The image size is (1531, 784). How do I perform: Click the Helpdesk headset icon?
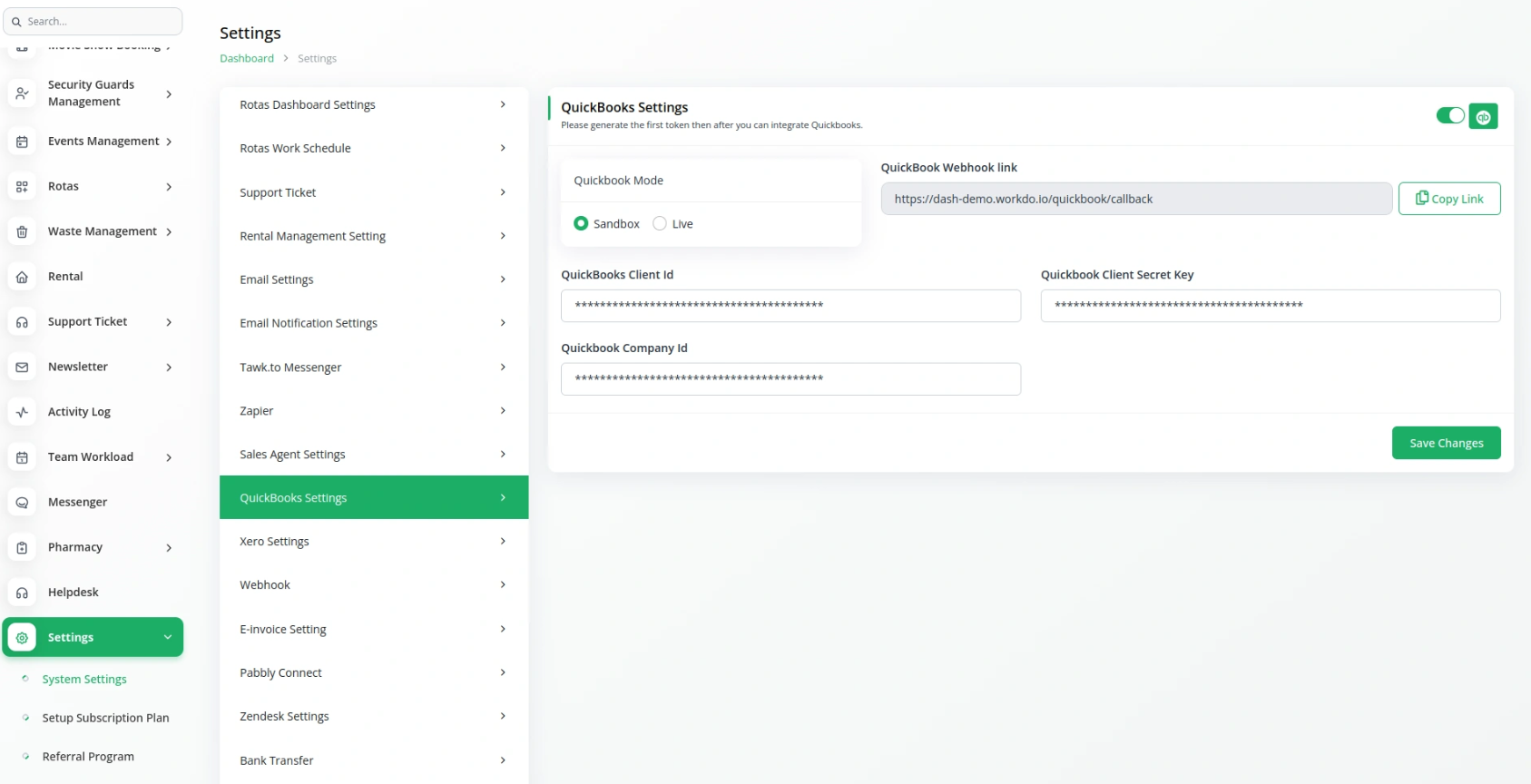(x=22, y=593)
